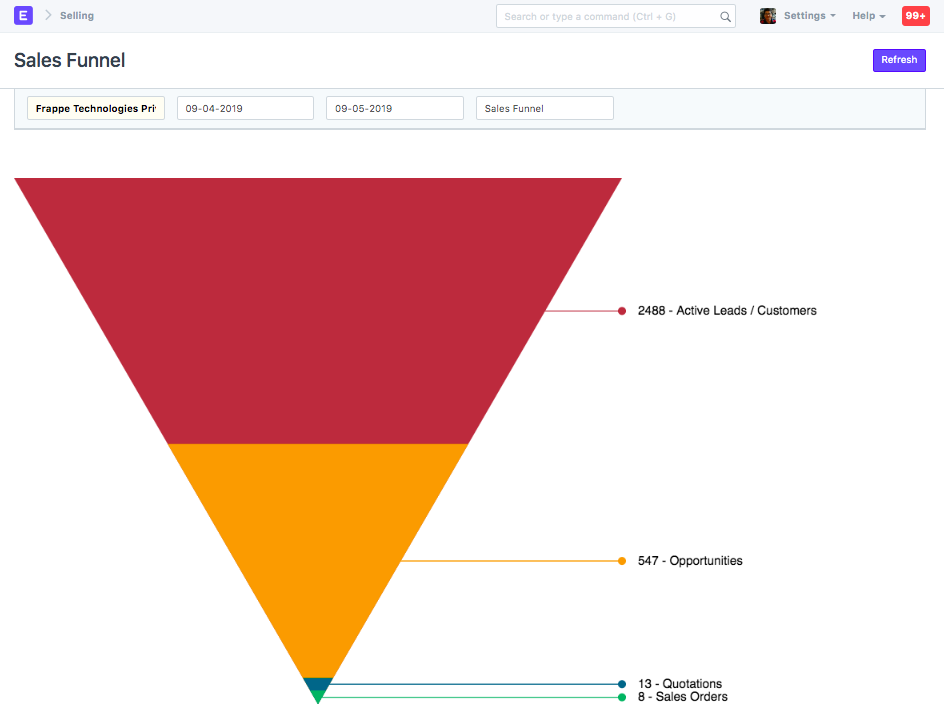Change the to date 09-05-2019

click(x=394, y=108)
